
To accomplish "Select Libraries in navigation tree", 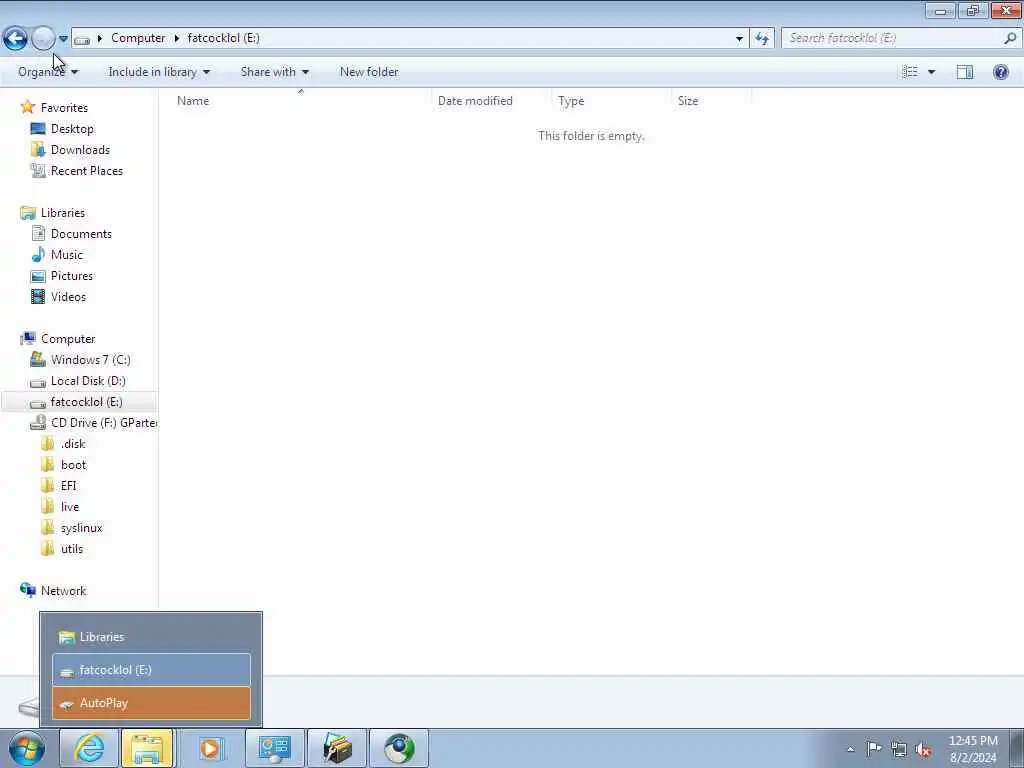I will point(62,213).
